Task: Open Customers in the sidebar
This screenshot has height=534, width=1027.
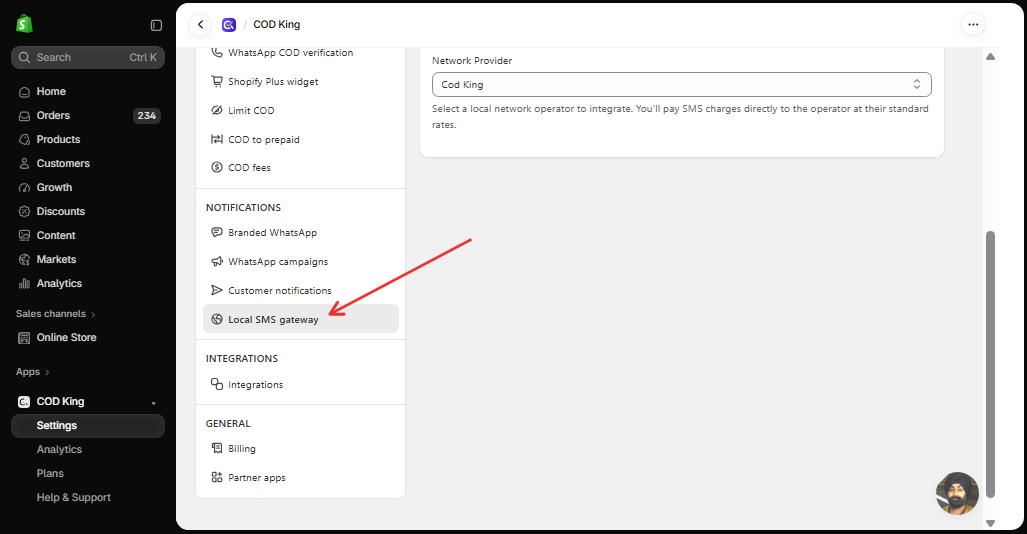Action: (x=88, y=164)
